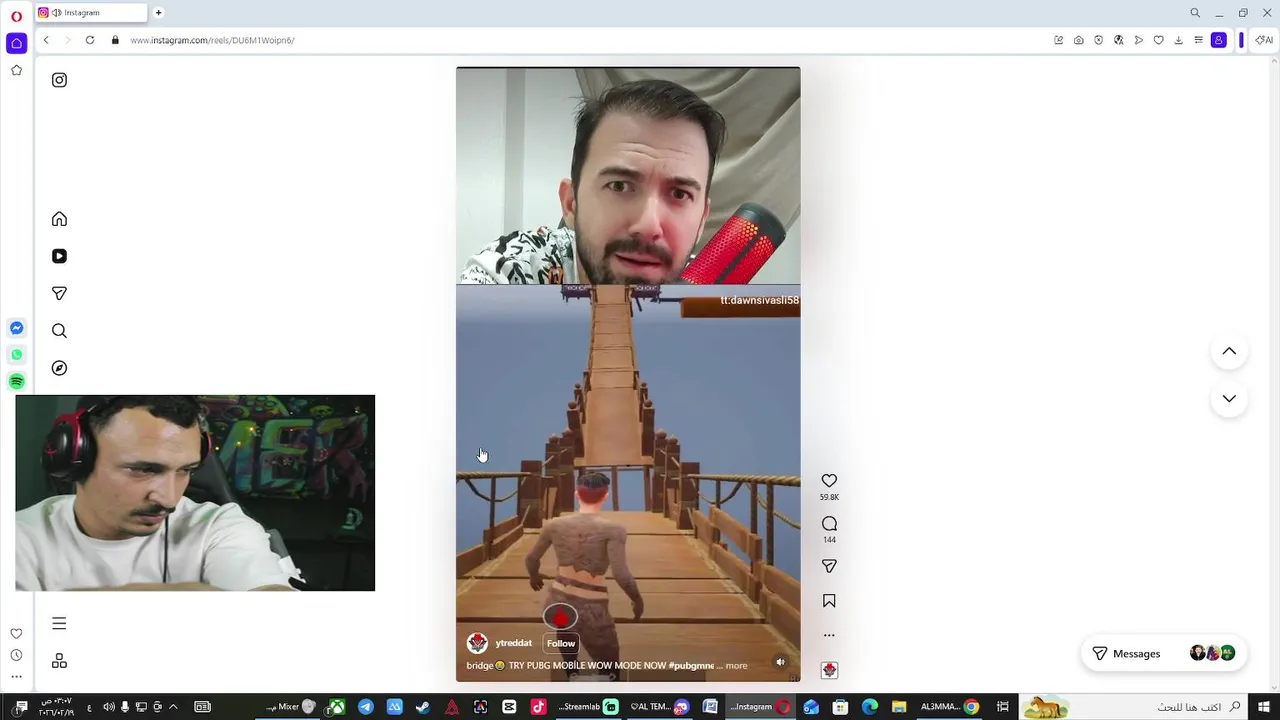Open Opera sidebar history clock icon

pos(16,655)
